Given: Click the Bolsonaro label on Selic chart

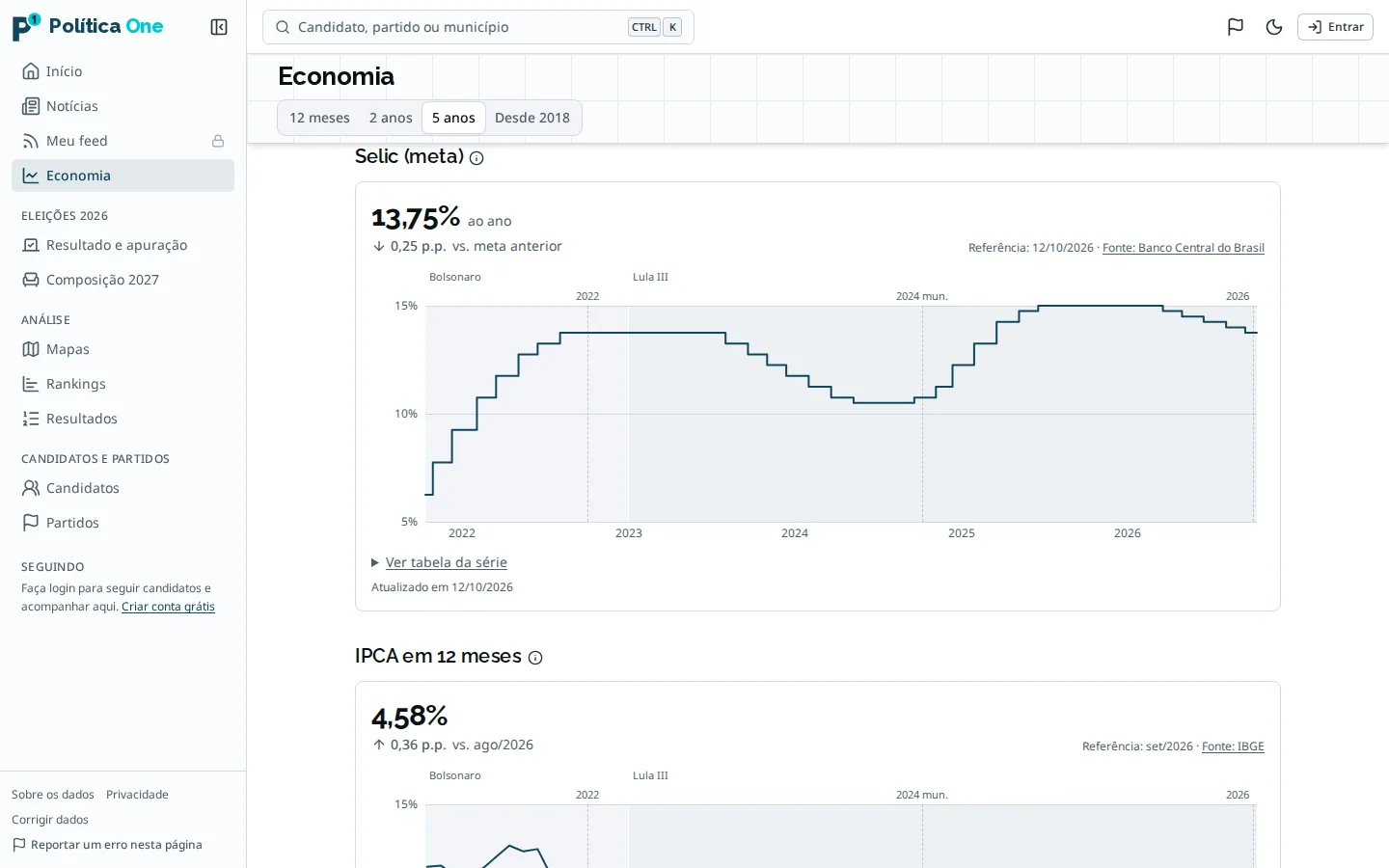Looking at the screenshot, I should (455, 277).
